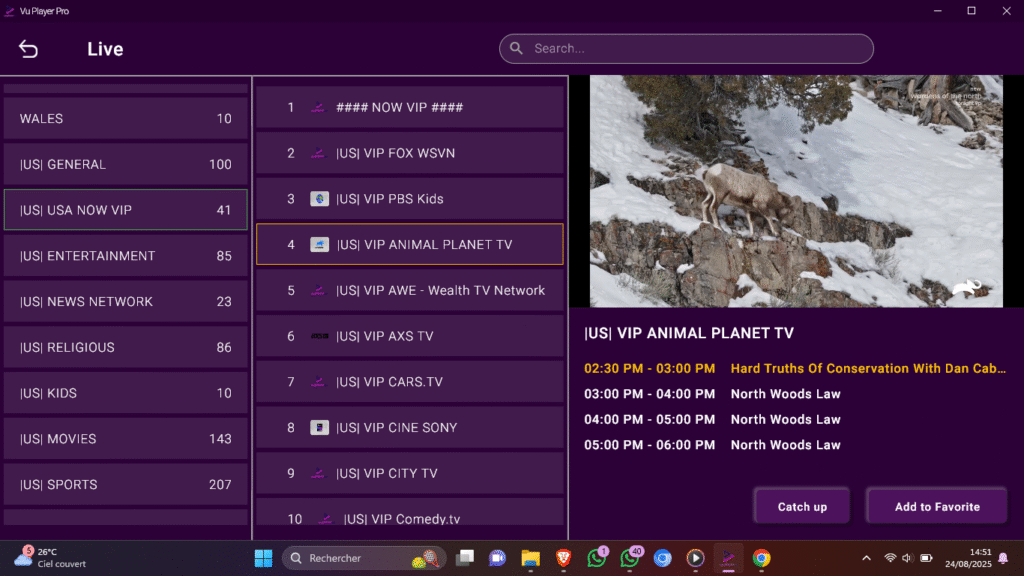
Task: Select the 03:00 PM North Woods Law entry
Action: click(712, 394)
